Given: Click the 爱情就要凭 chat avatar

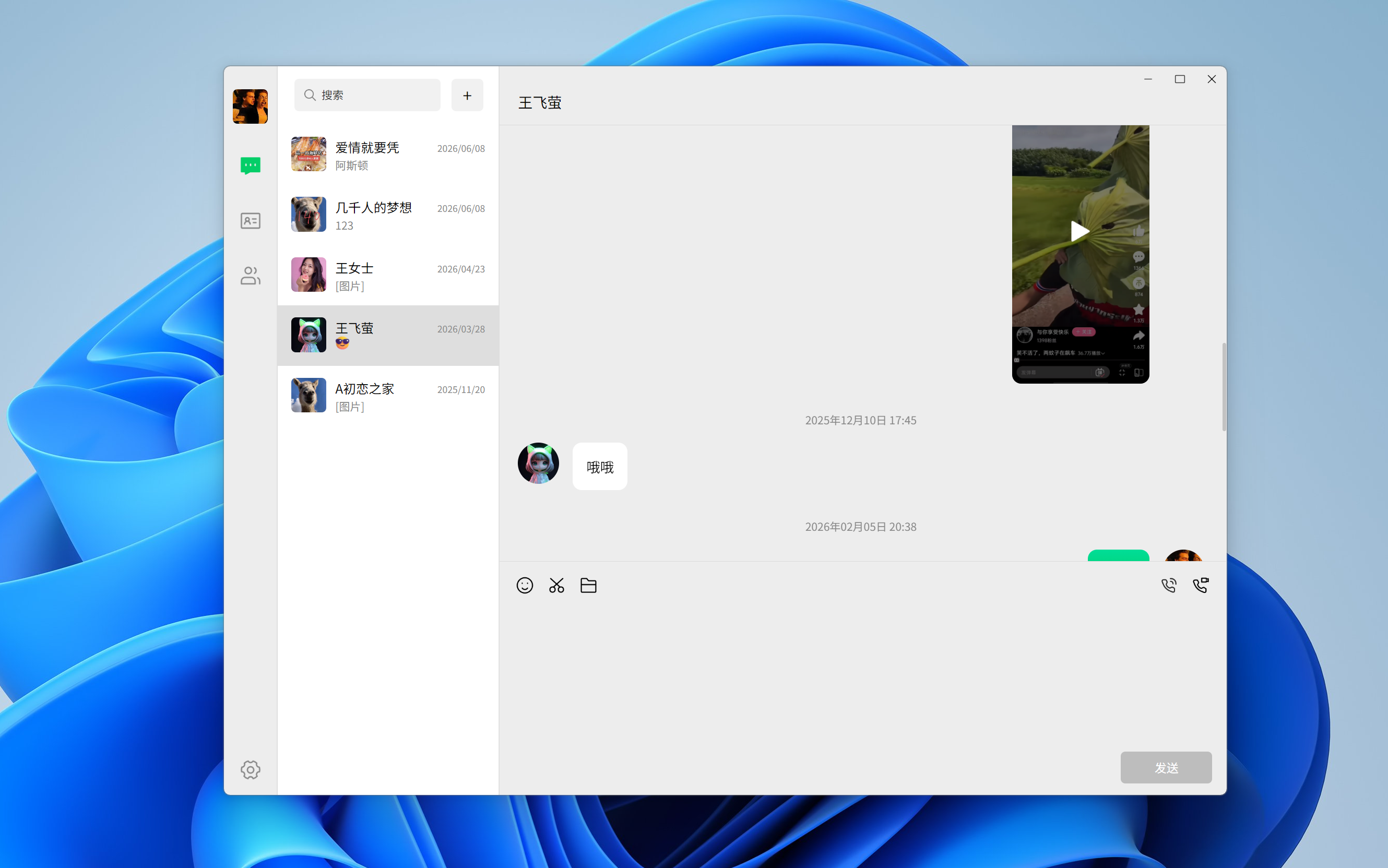Looking at the screenshot, I should (309, 154).
